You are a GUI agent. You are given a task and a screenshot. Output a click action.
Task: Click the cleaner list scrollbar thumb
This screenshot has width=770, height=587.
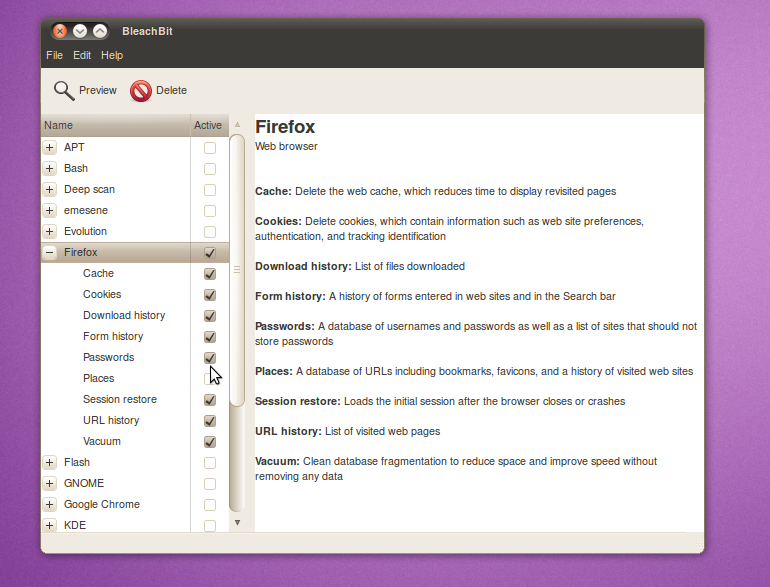click(237, 270)
